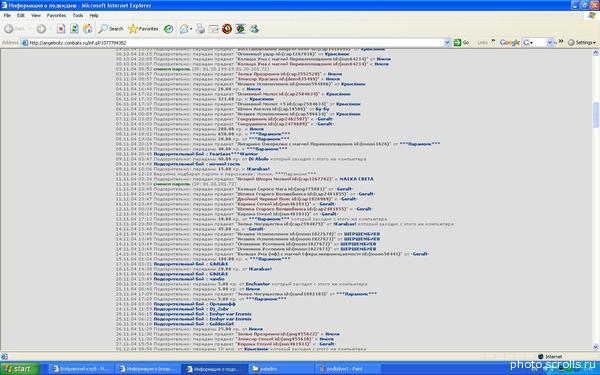The height and width of the screenshot is (375, 600).
Task: Open the Favorites menu
Action: [x=56, y=15]
